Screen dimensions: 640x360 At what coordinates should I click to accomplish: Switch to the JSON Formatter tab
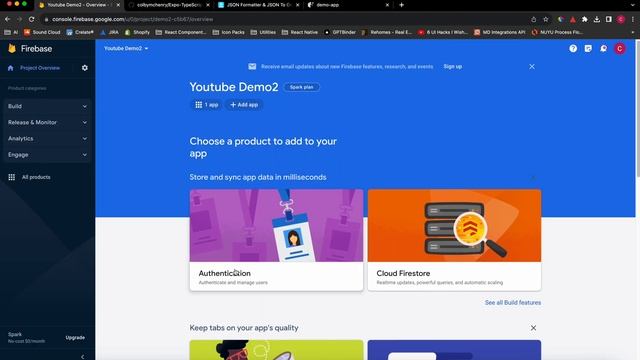[x=259, y=5]
